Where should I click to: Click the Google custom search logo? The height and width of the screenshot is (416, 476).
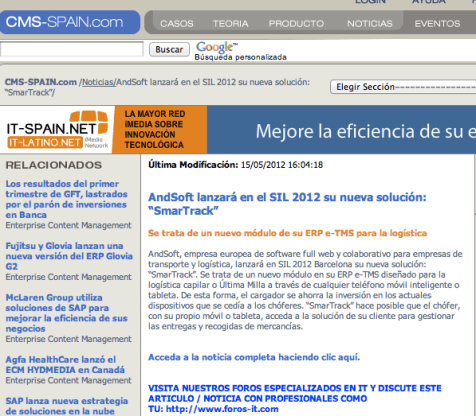[216, 47]
